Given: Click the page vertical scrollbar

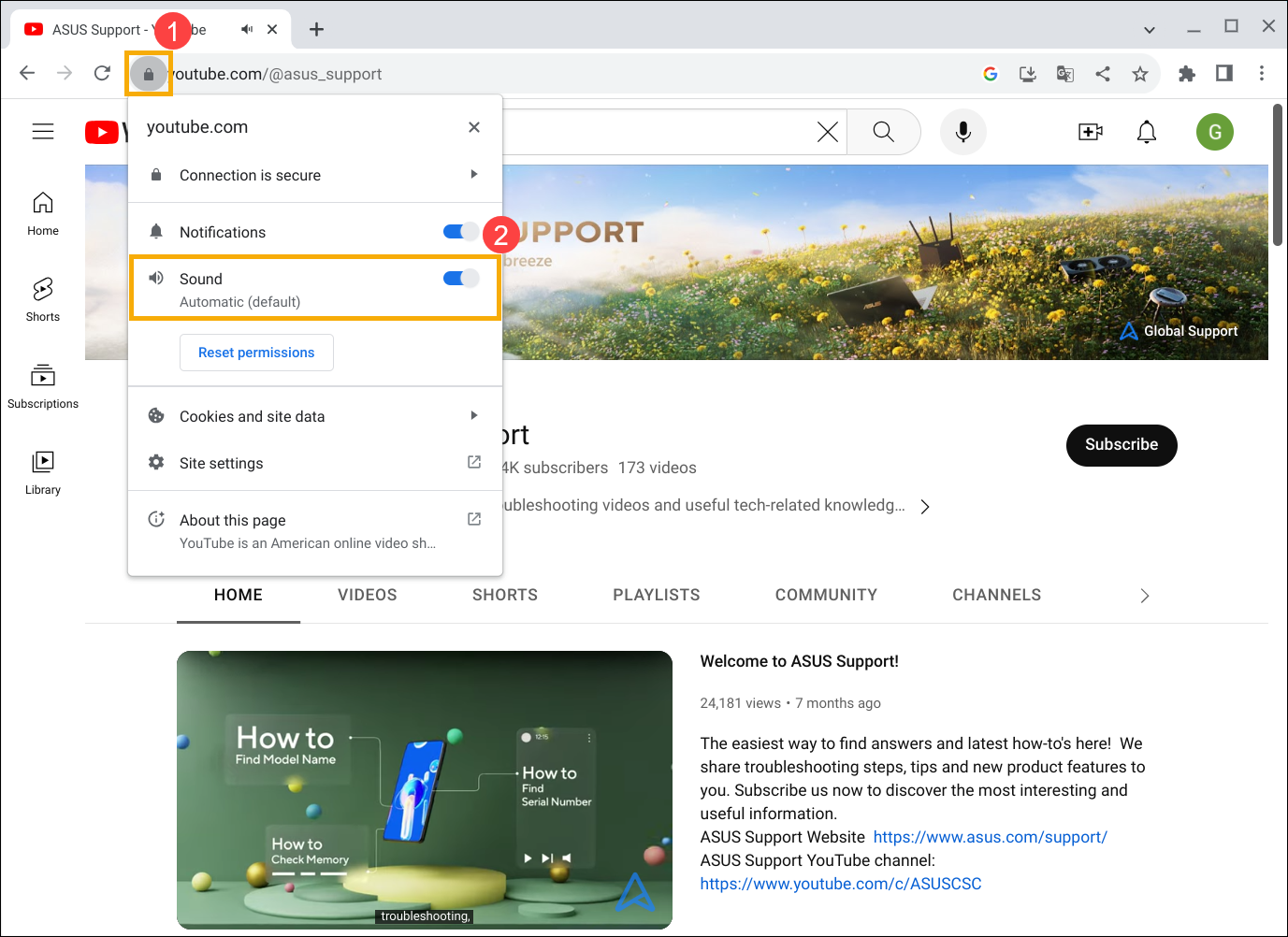Looking at the screenshot, I should 1278,175.
